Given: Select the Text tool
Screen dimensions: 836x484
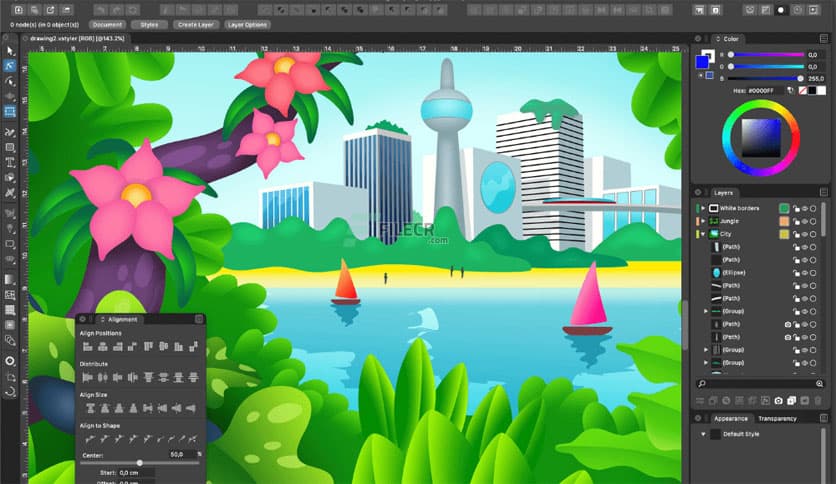Looking at the screenshot, I should point(10,163).
